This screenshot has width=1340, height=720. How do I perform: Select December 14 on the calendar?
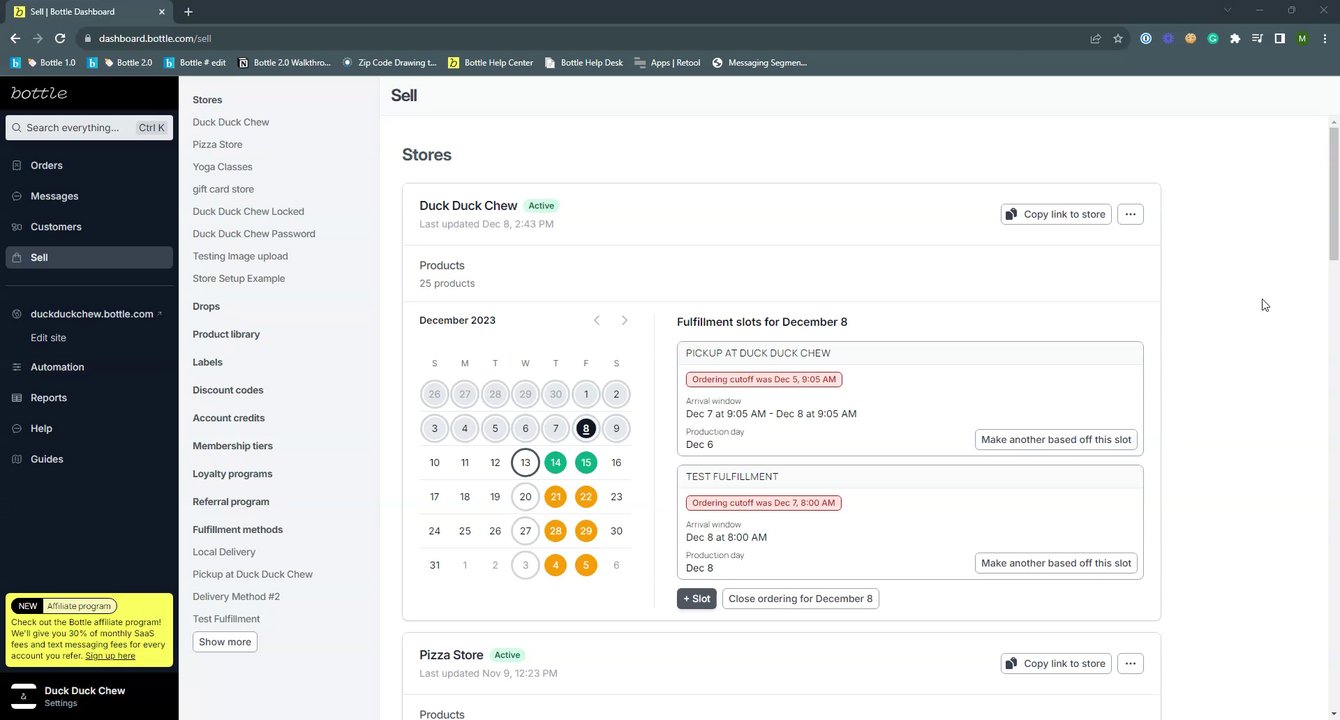(556, 462)
